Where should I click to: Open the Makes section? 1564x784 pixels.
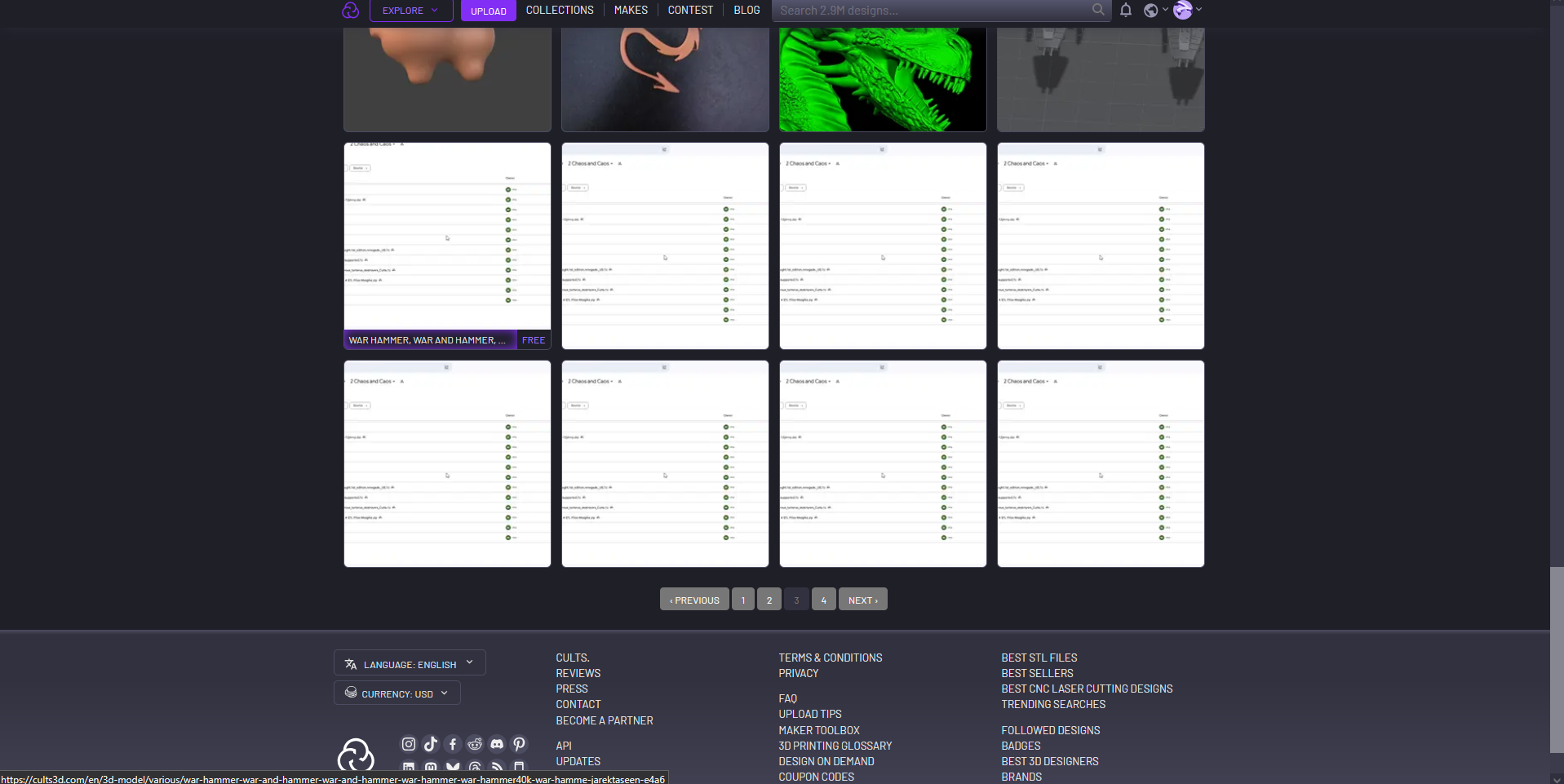[x=631, y=11]
